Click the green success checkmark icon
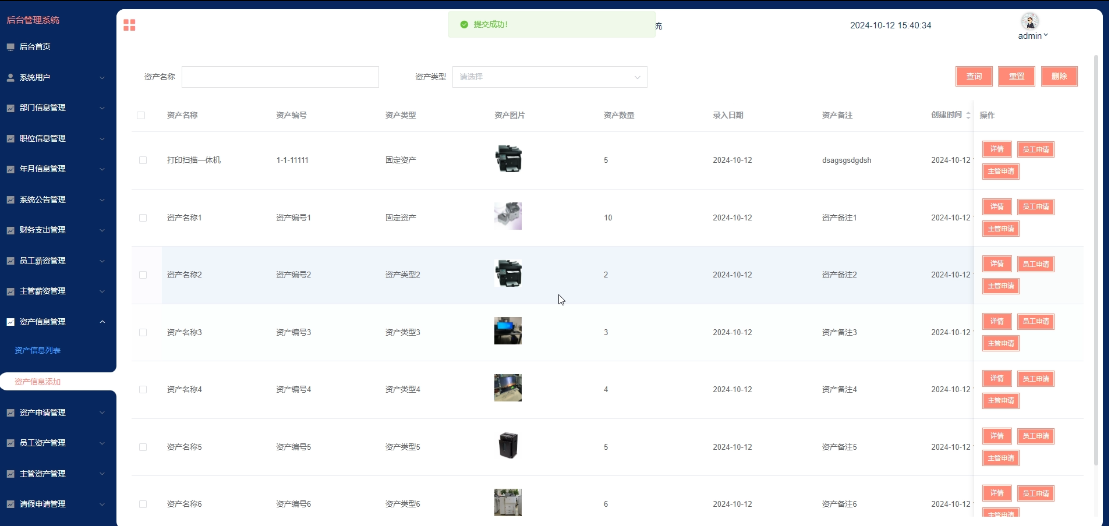This screenshot has width=1109, height=526. click(x=464, y=25)
